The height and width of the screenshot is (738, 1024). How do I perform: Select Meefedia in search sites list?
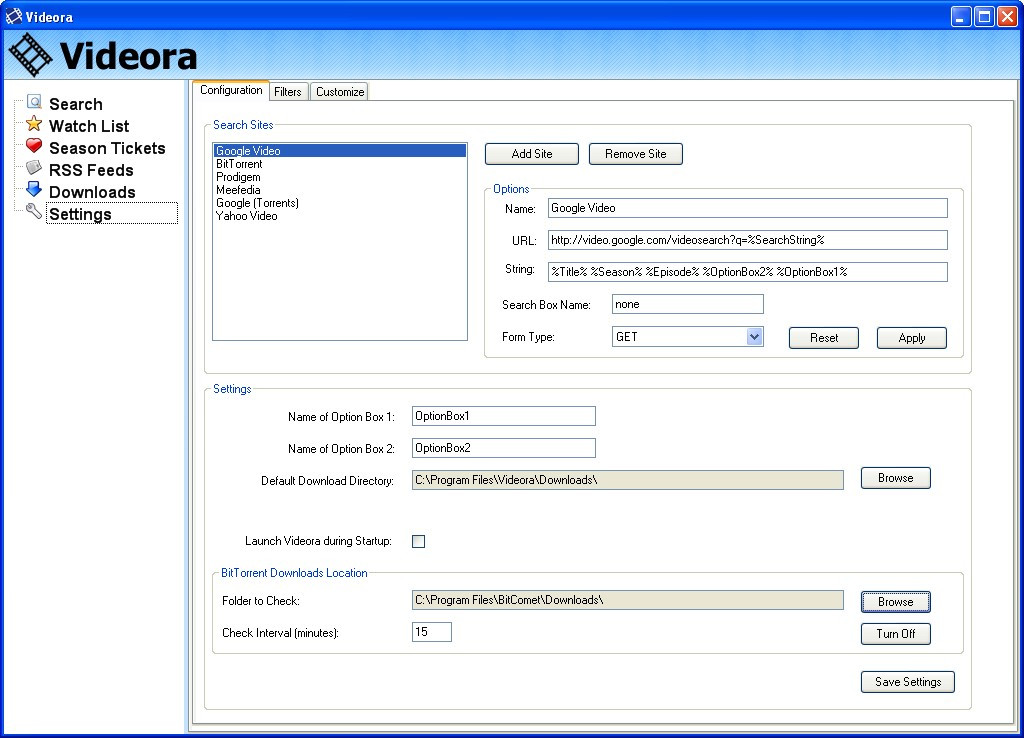[x=340, y=190]
